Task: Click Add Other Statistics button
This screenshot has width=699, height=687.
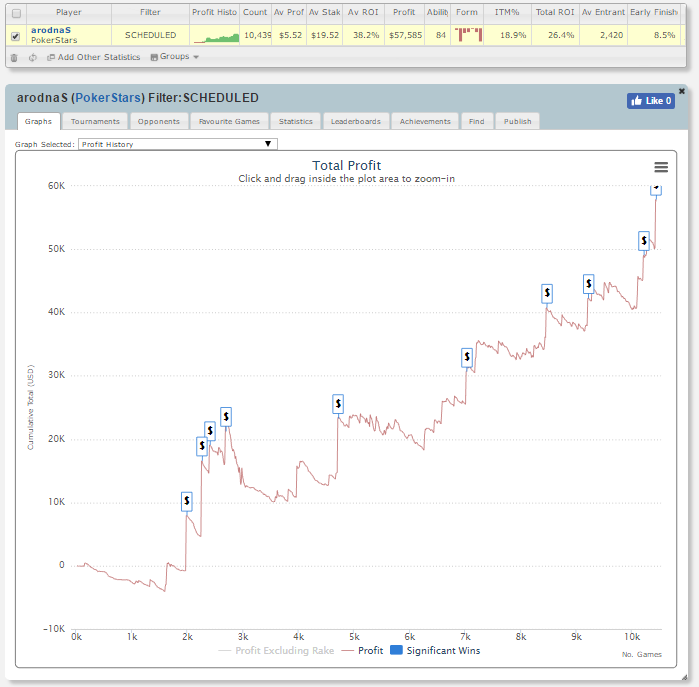Action: click(x=94, y=57)
